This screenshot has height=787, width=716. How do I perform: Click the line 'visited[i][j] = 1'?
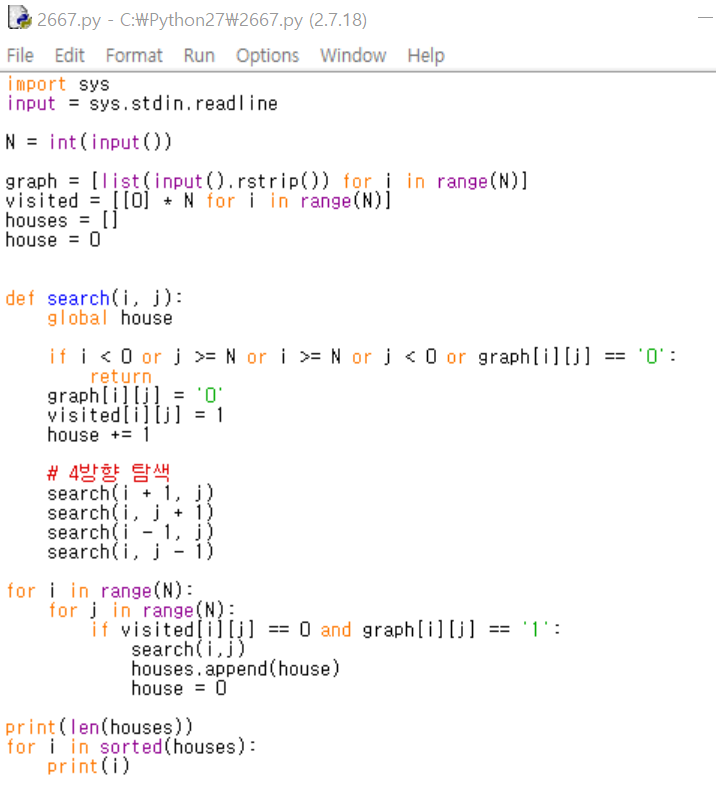tap(135, 415)
